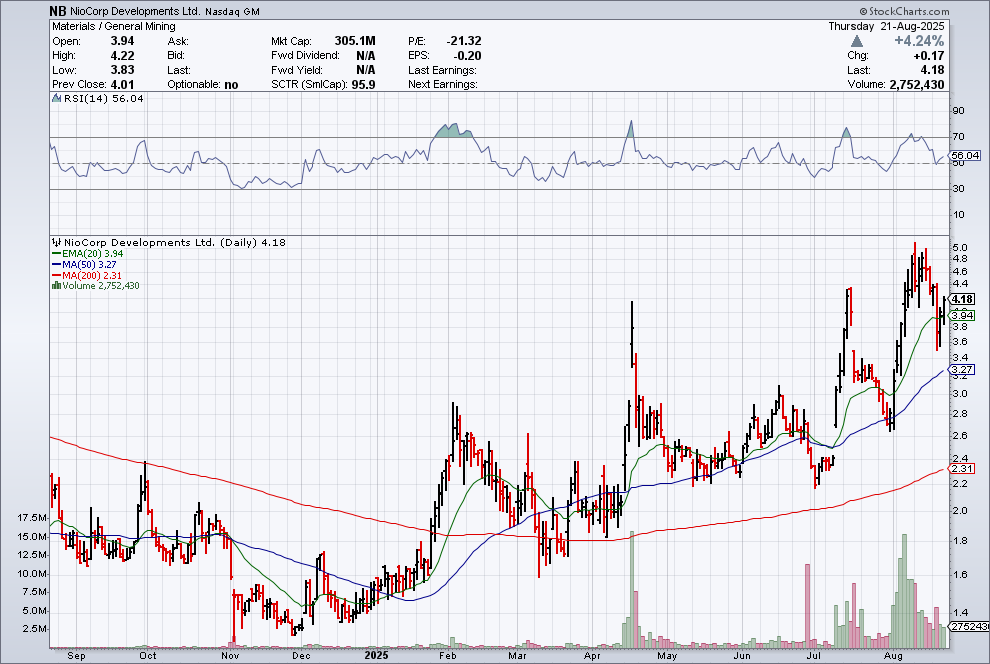
Task: Click the red MA(200) legend line marker
Action: click(56, 275)
